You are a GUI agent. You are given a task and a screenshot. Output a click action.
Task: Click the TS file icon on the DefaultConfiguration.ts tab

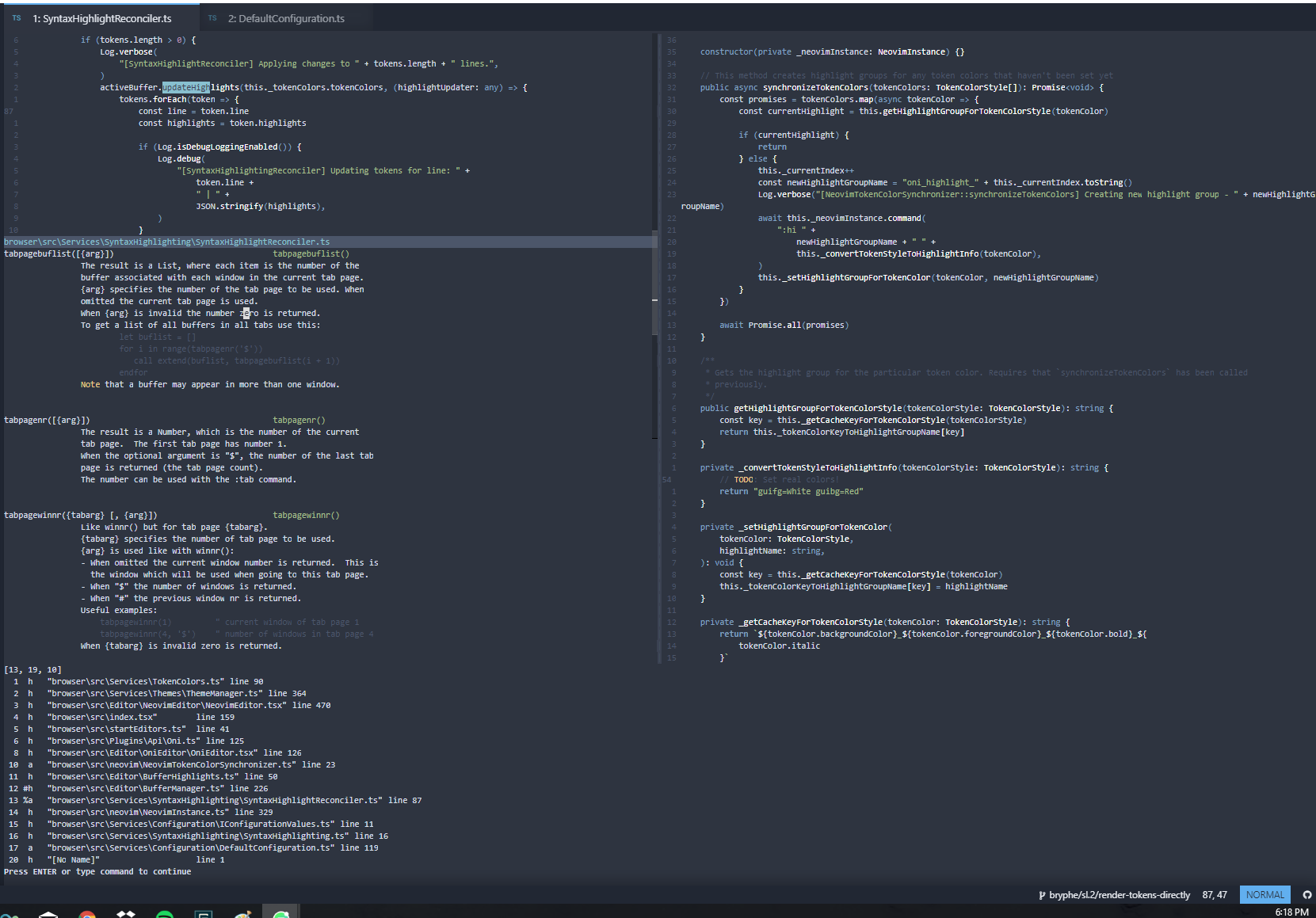pyautogui.click(x=212, y=18)
